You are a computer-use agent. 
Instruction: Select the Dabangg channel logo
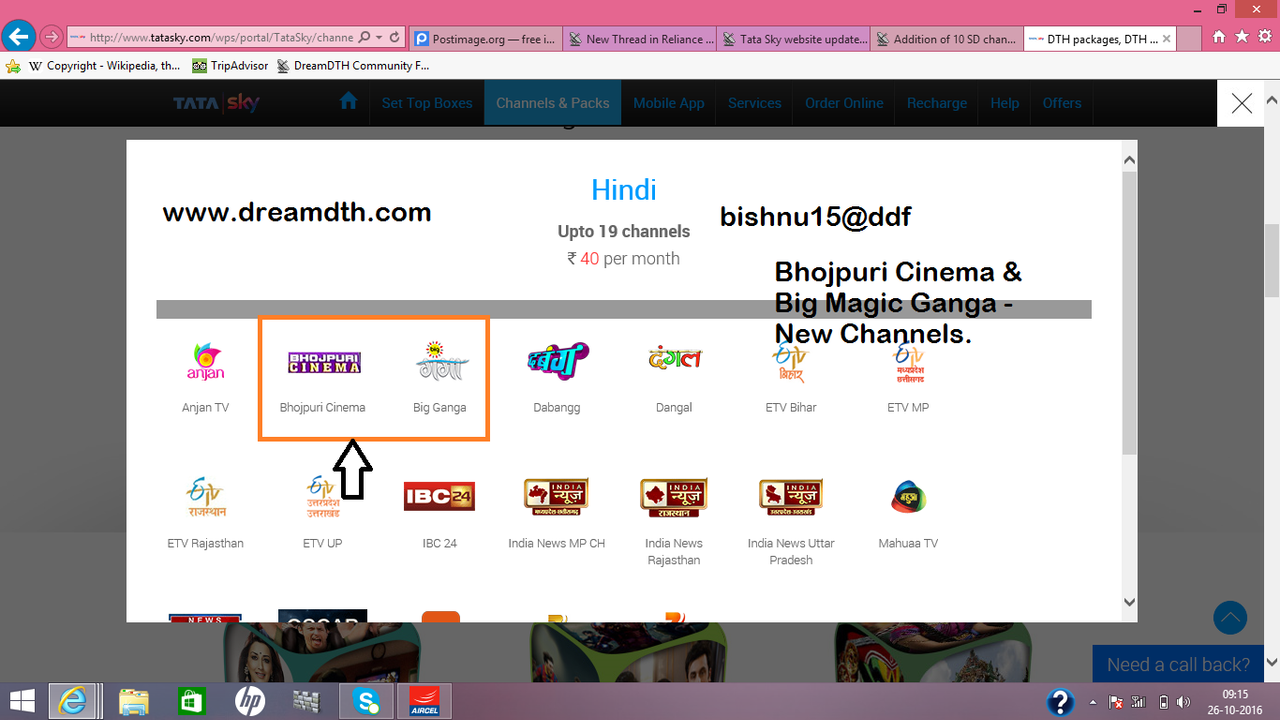coord(557,361)
